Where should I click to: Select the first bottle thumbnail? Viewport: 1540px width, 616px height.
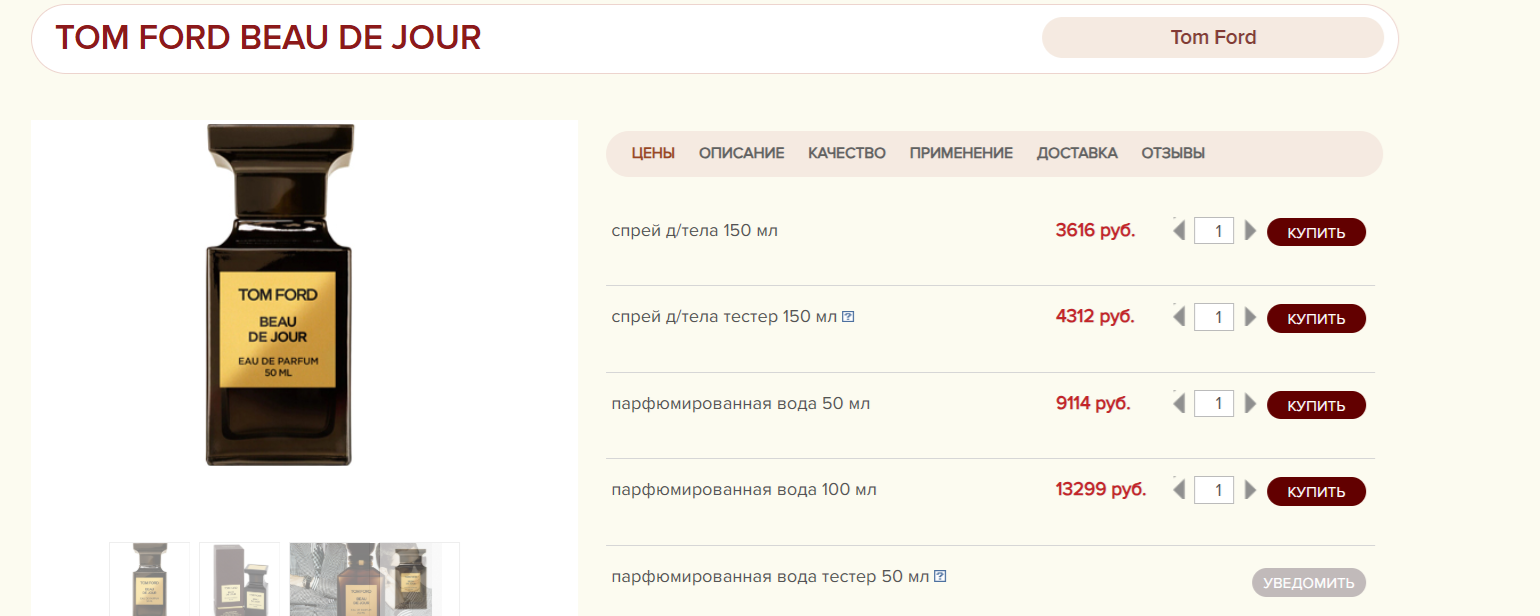149,579
